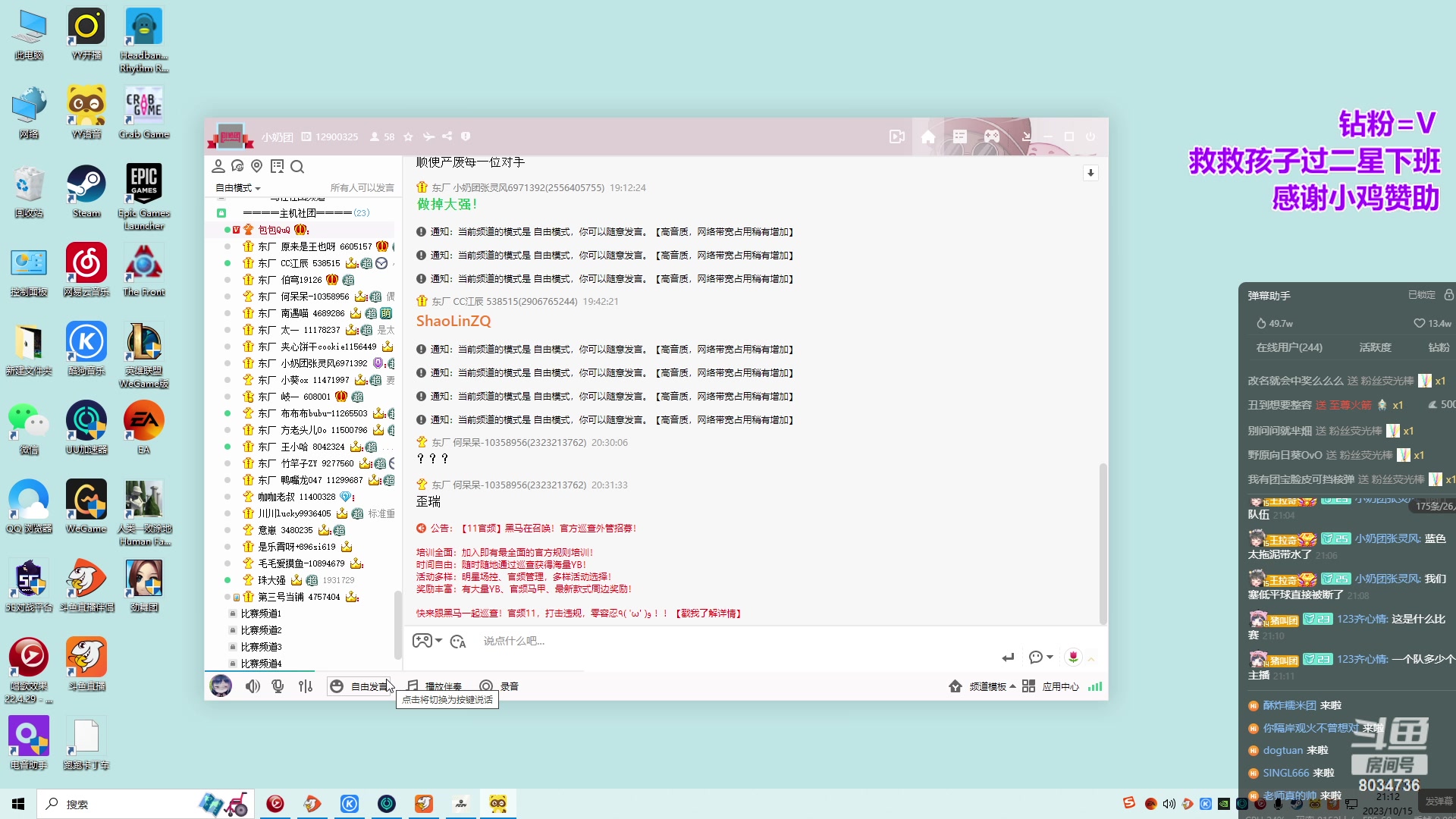Click the flower gift icon near chat input
The height and width of the screenshot is (819, 1456).
click(1073, 657)
